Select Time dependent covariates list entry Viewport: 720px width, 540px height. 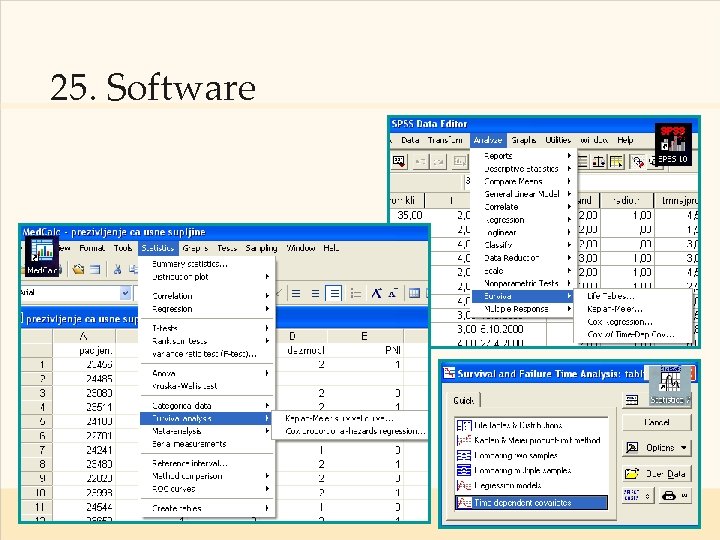[531, 503]
